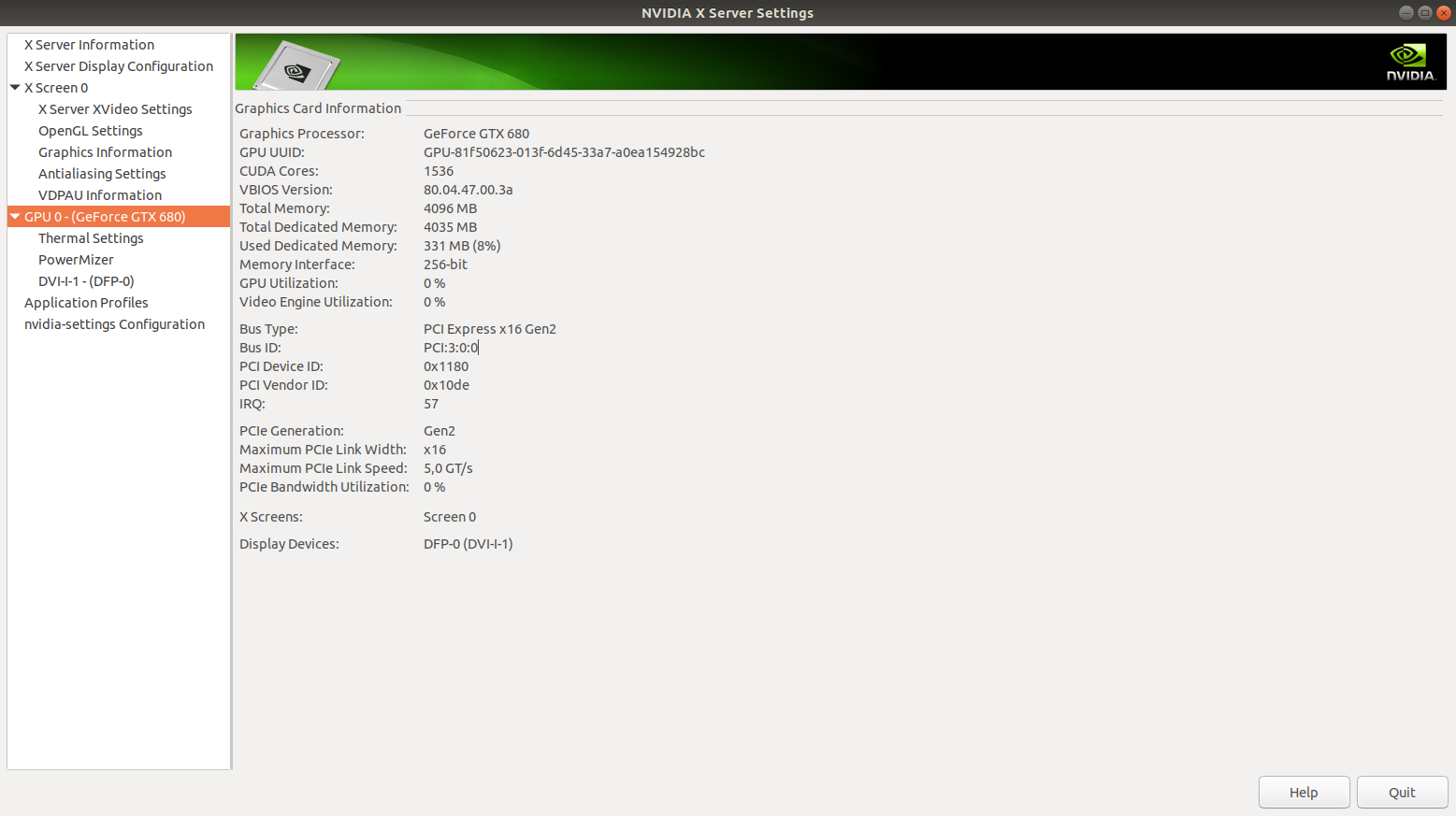
Task: Quit NVIDIA X Server Settings
Action: pyautogui.click(x=1402, y=792)
